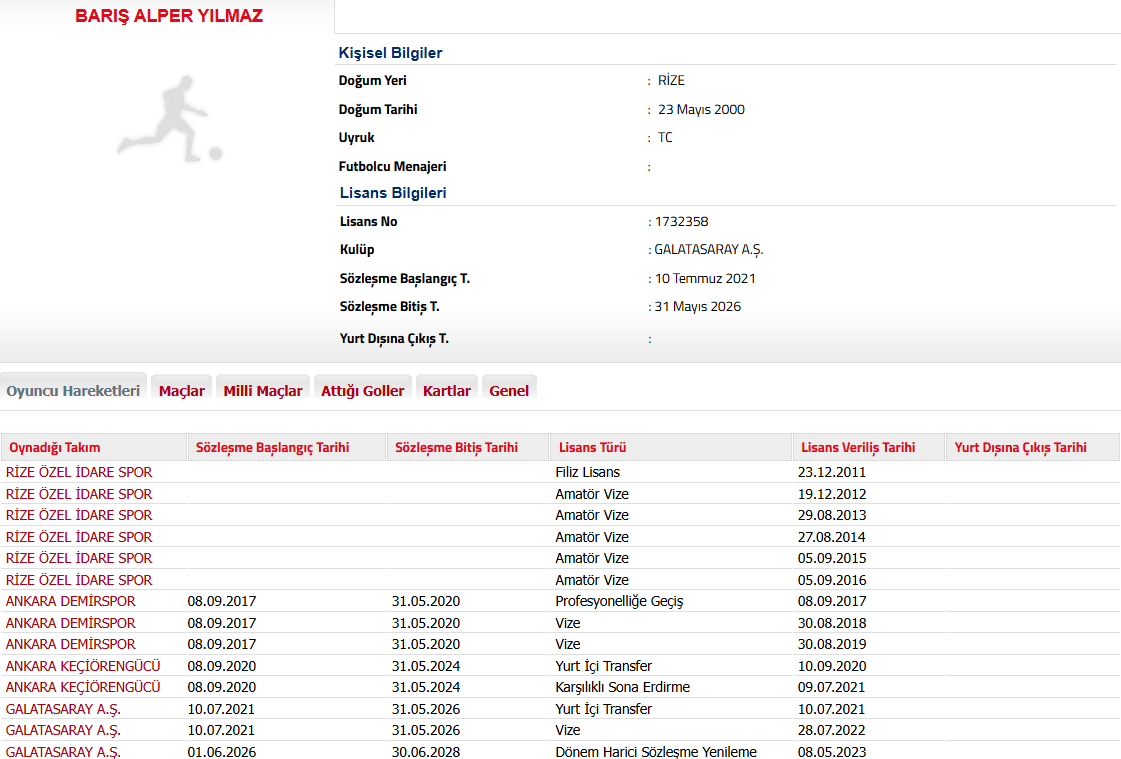The height and width of the screenshot is (759, 1121).
Task: Click the Lisans Veriliş Tarihi column header
Action: (x=857, y=448)
